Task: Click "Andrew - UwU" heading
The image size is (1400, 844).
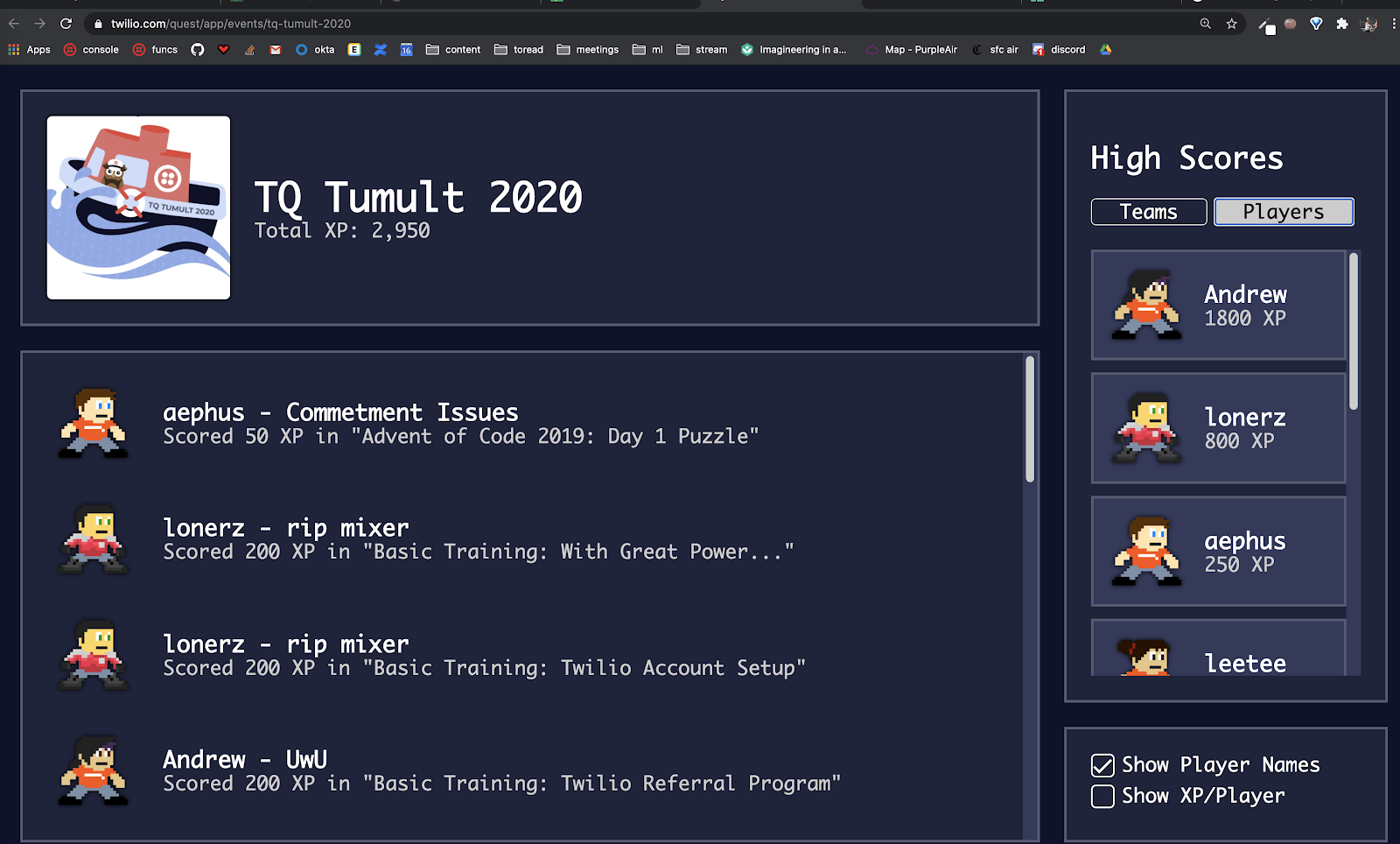Action: pos(245,759)
